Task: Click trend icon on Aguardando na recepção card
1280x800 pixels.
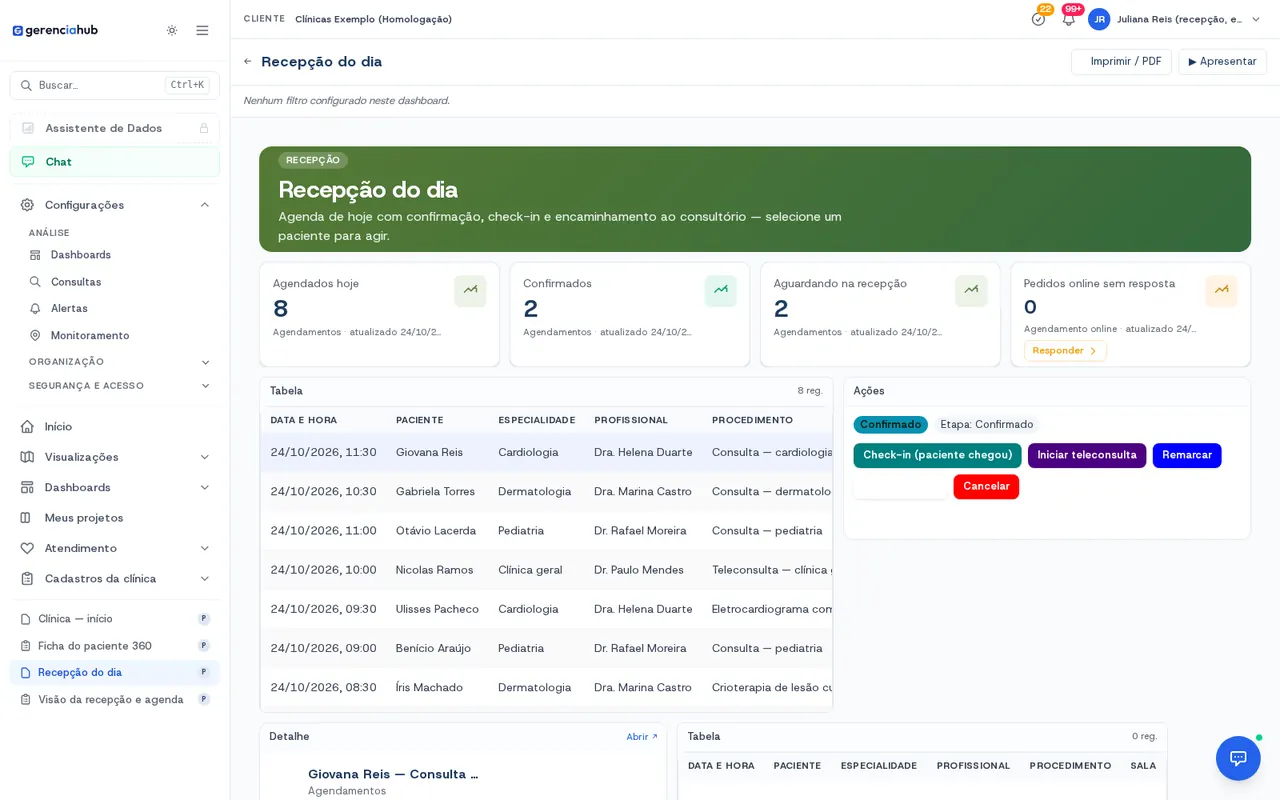Action: click(971, 291)
